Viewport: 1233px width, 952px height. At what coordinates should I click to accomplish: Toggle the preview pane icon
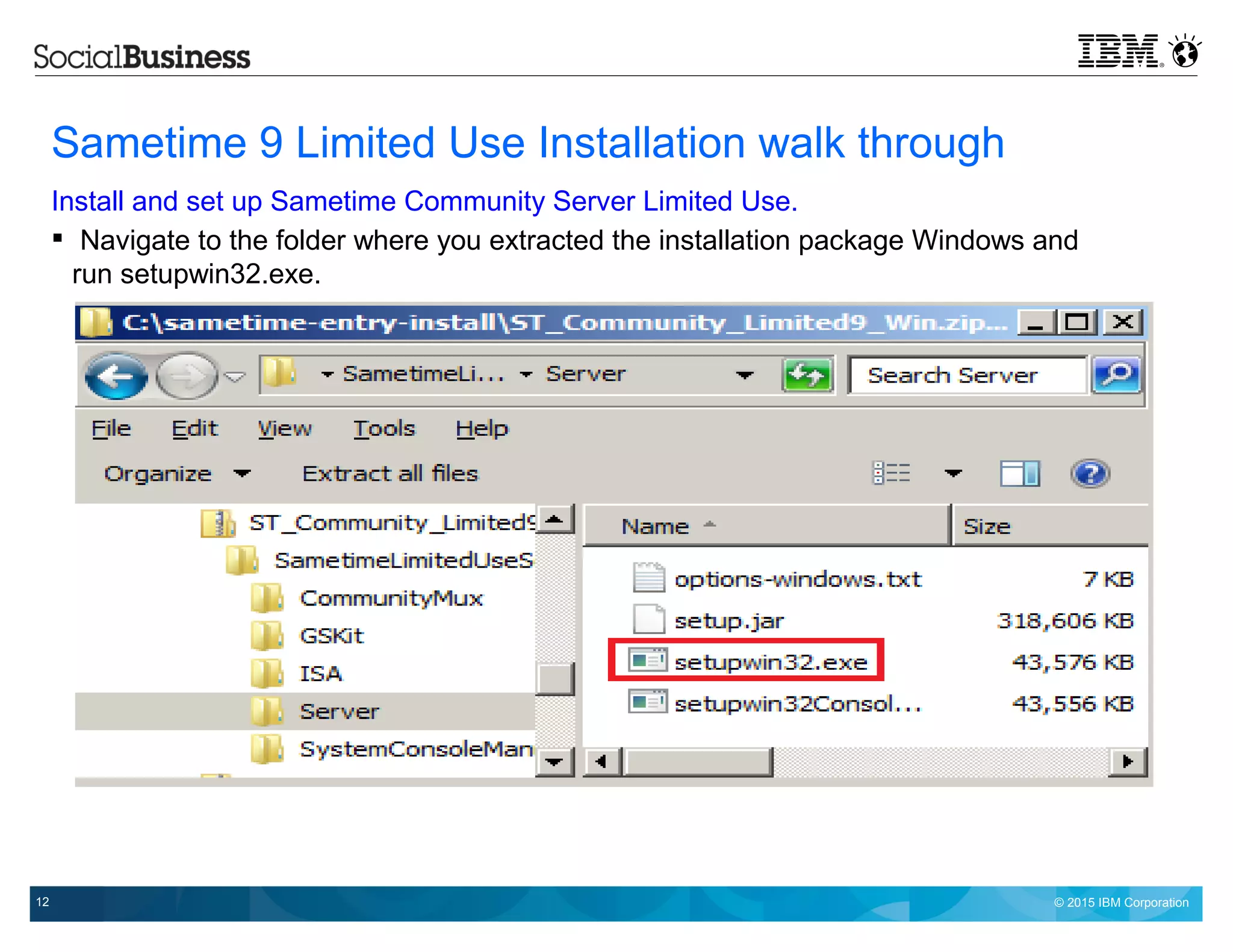[1020, 474]
